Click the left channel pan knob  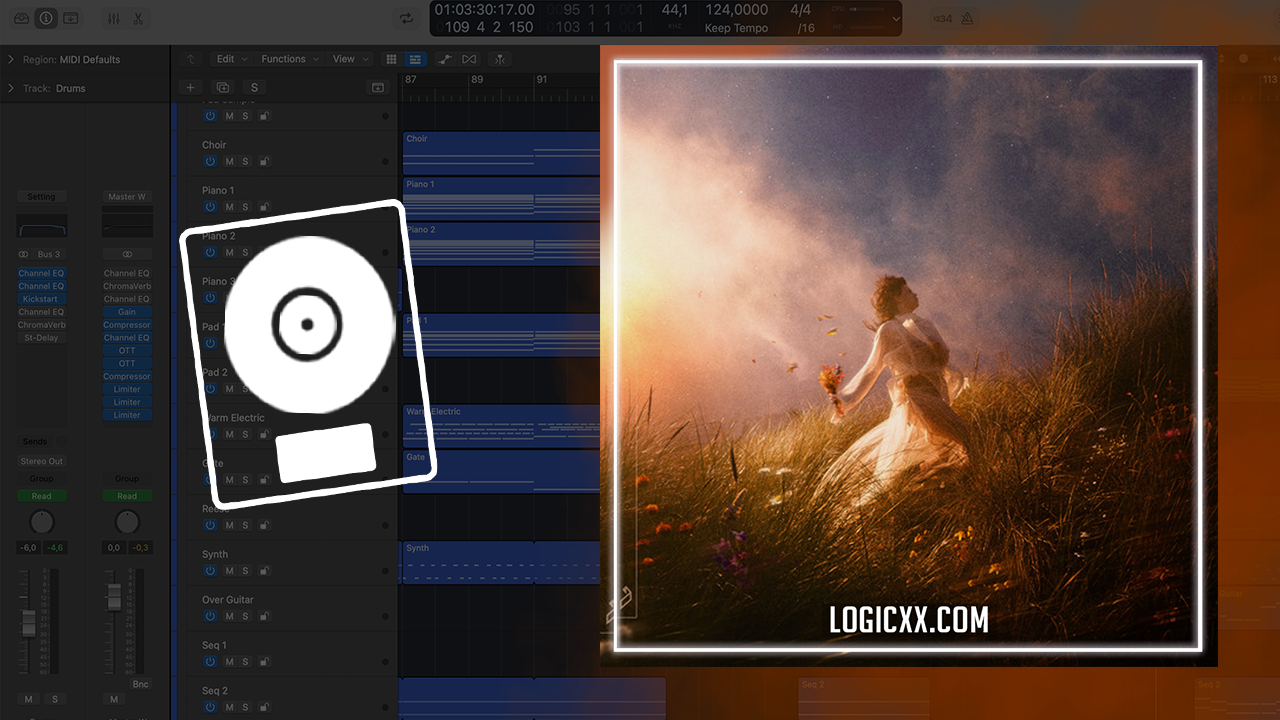pos(41,521)
